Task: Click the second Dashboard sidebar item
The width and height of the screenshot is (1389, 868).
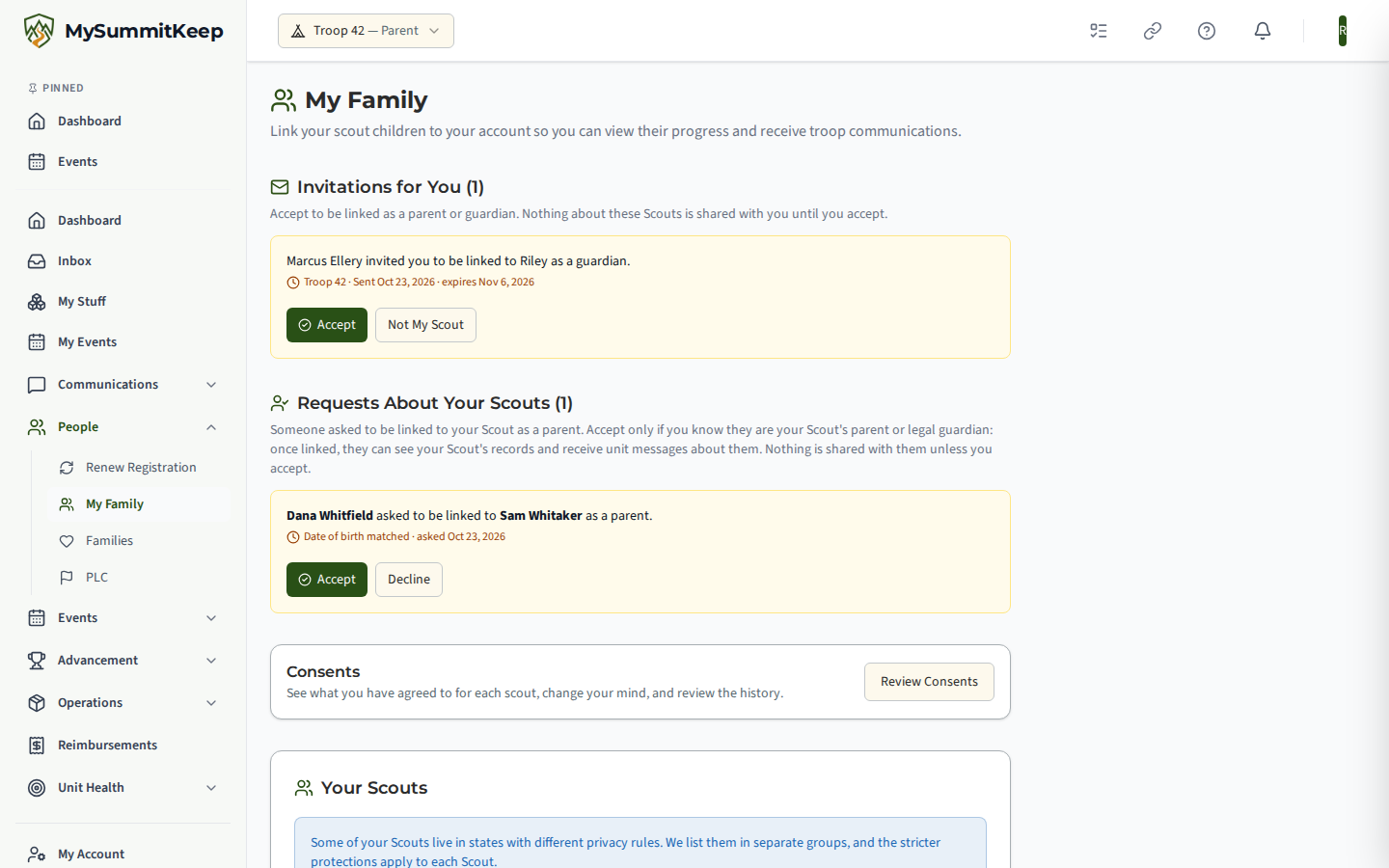Action: click(123, 221)
